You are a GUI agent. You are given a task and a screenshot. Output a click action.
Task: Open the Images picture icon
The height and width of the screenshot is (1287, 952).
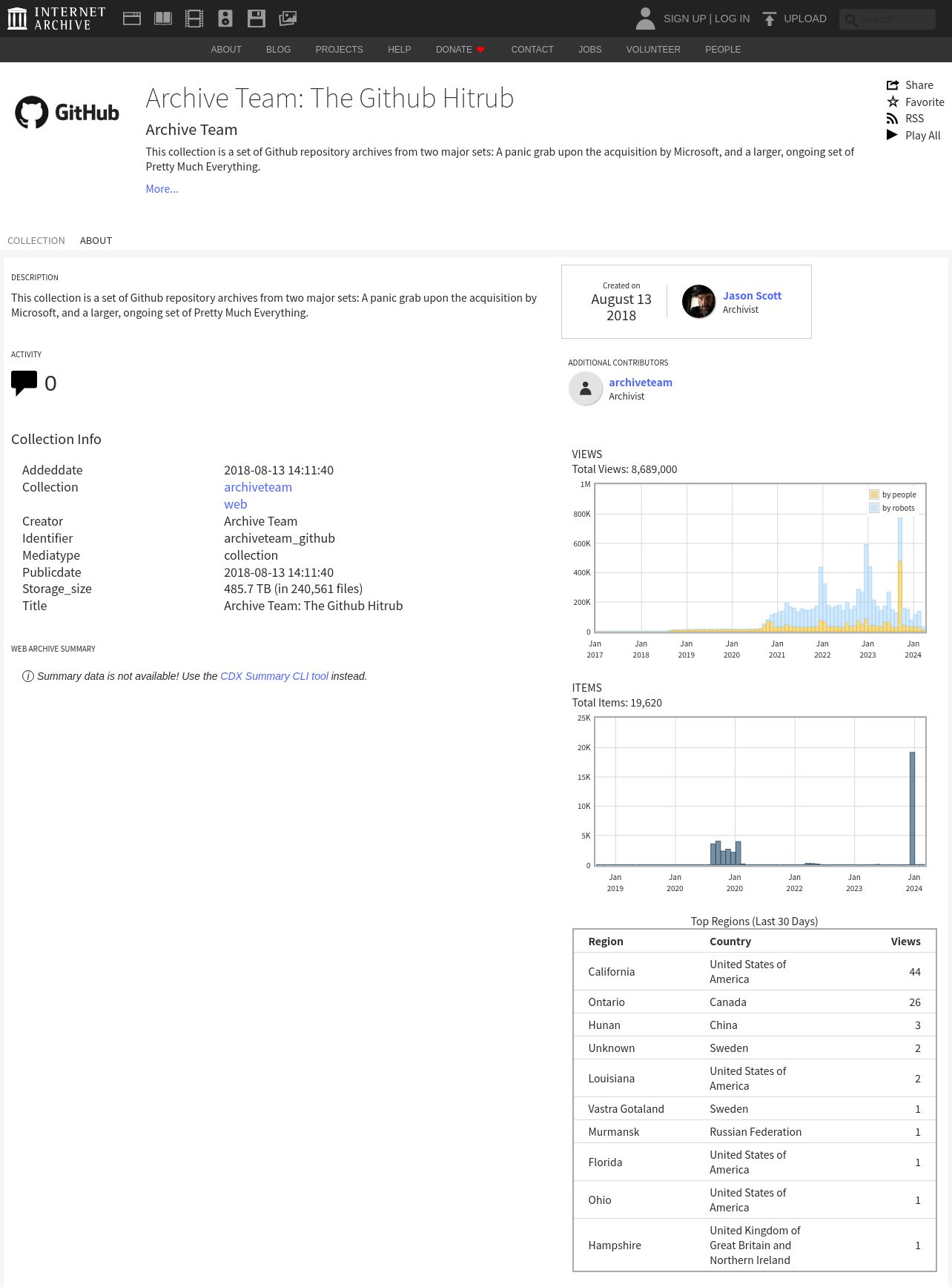pyautogui.click(x=288, y=19)
